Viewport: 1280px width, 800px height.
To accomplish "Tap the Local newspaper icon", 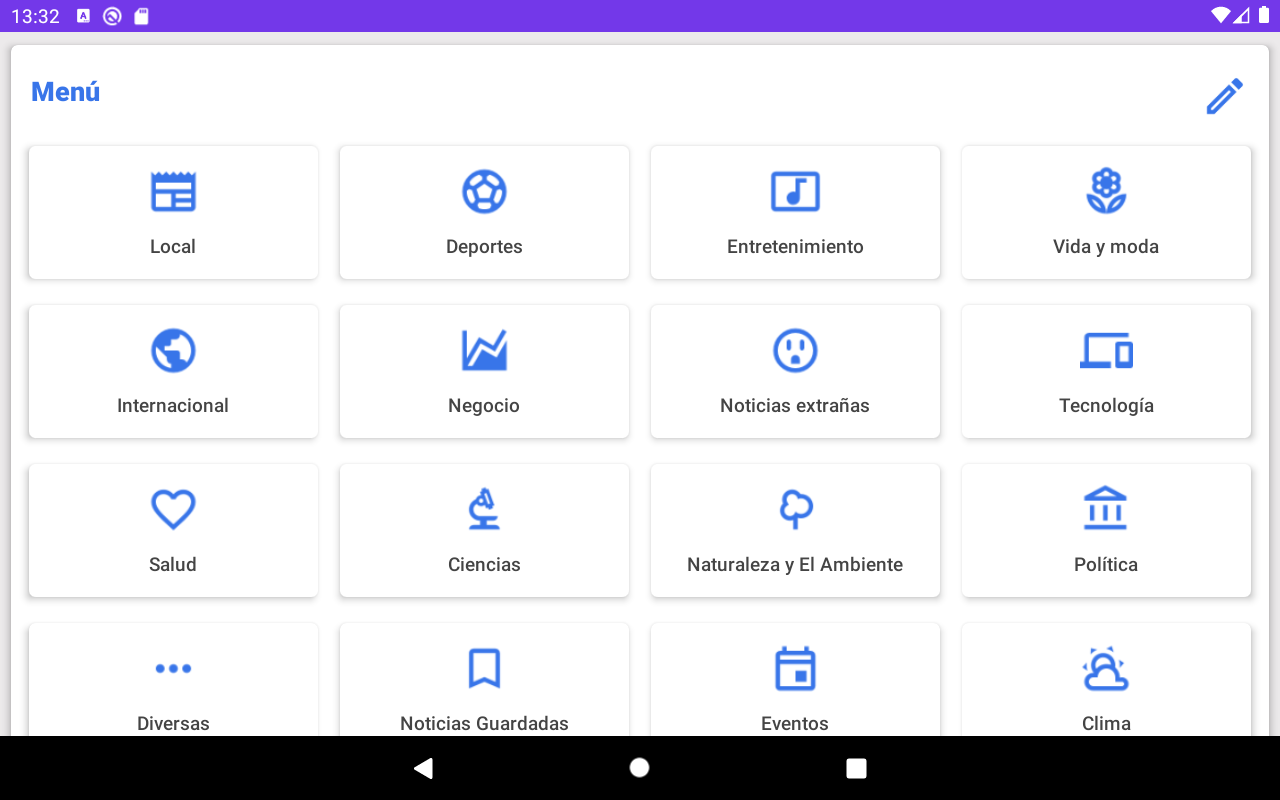I will (173, 191).
